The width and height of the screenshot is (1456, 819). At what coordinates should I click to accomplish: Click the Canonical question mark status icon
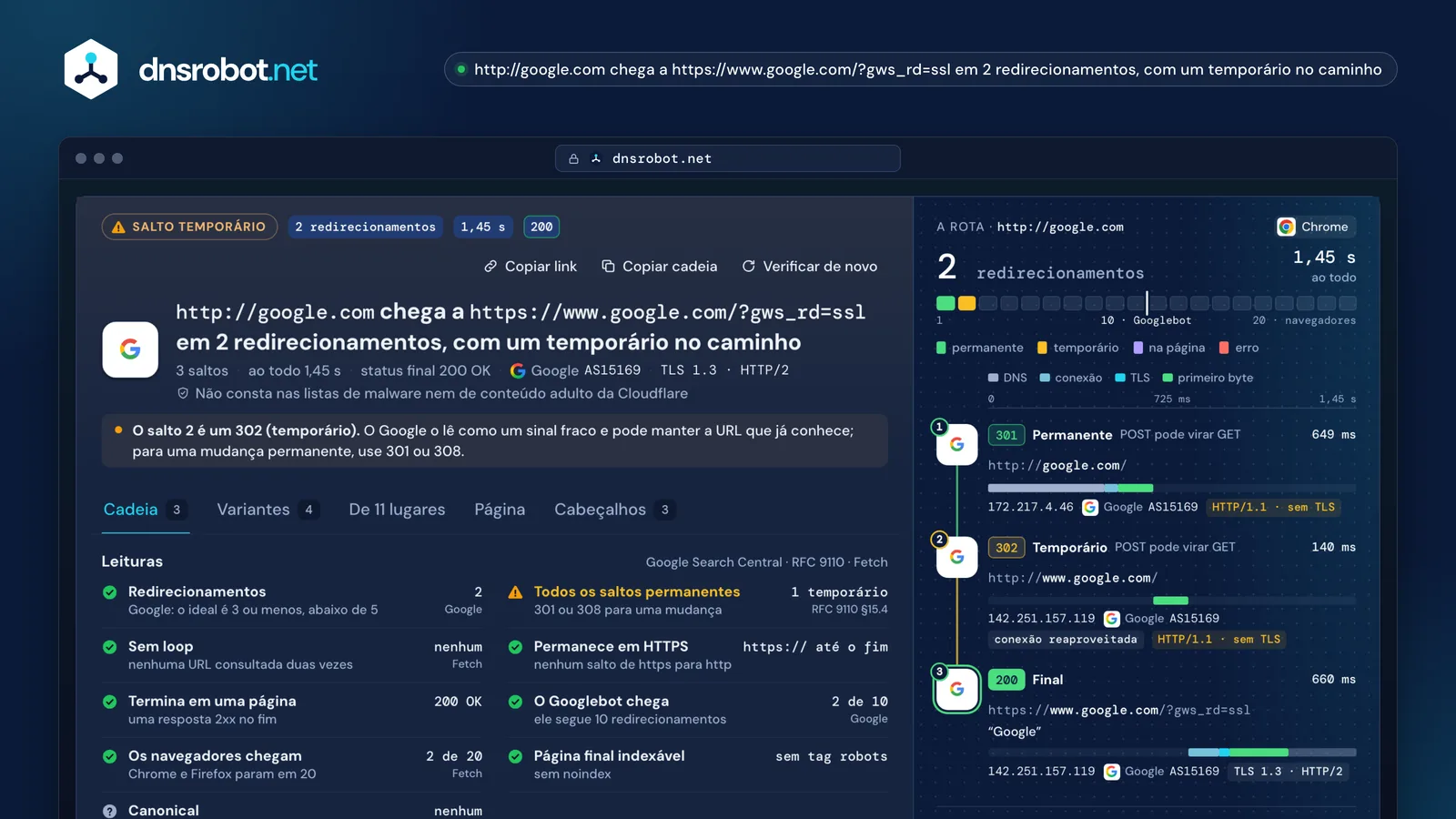coord(110,811)
